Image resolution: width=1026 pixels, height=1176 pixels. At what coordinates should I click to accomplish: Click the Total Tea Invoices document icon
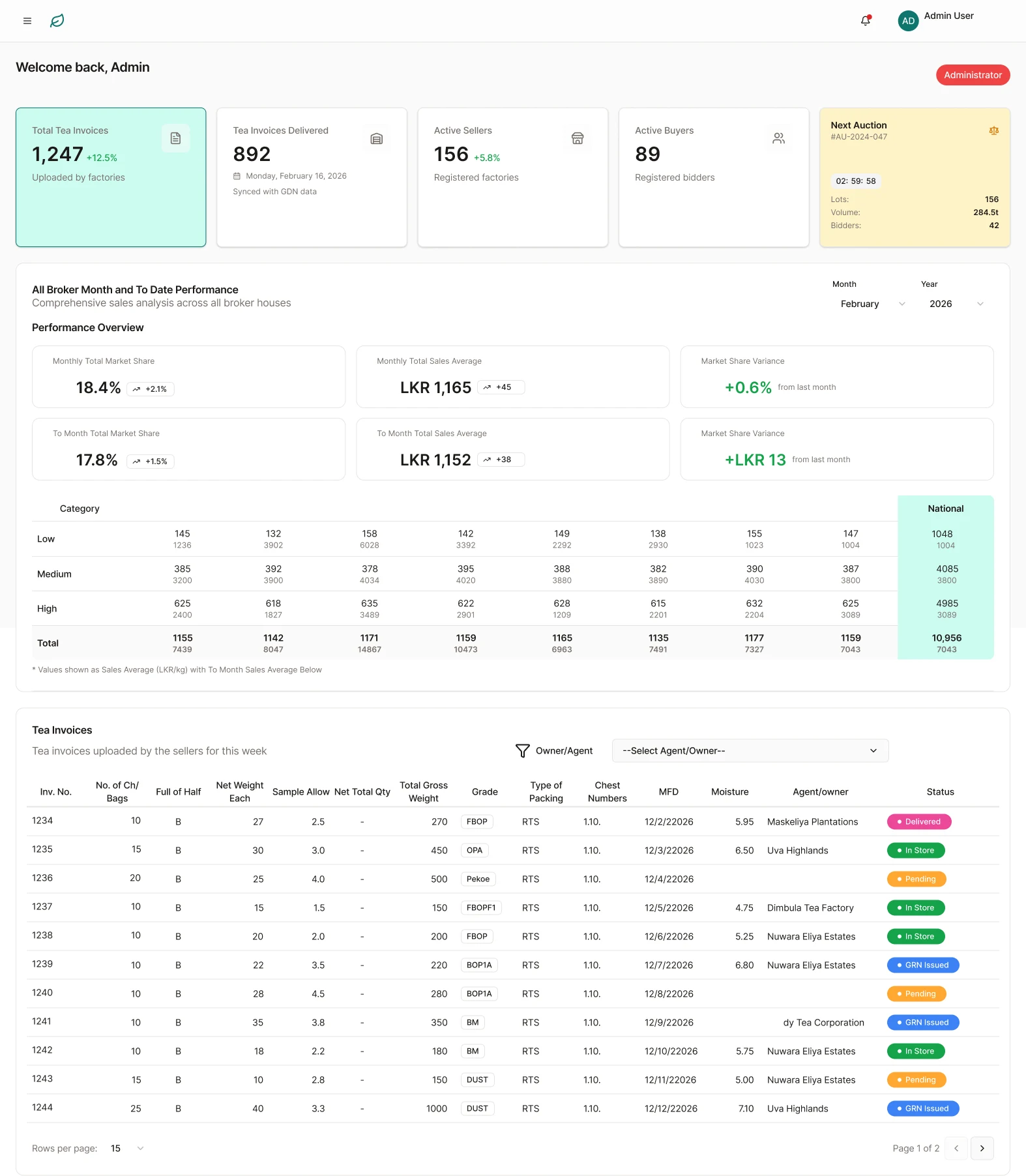175,138
